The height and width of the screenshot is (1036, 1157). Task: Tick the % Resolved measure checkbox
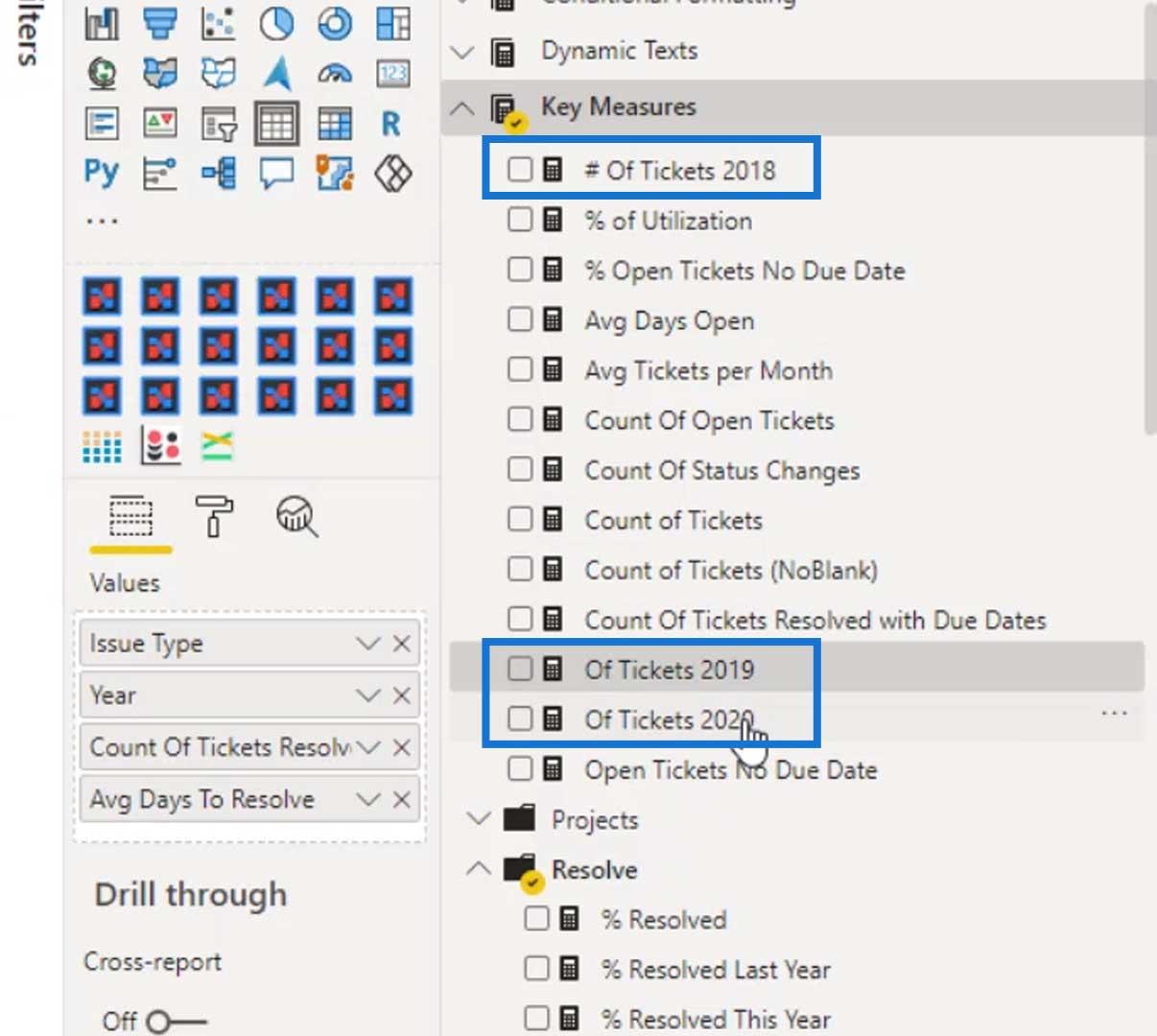537,919
